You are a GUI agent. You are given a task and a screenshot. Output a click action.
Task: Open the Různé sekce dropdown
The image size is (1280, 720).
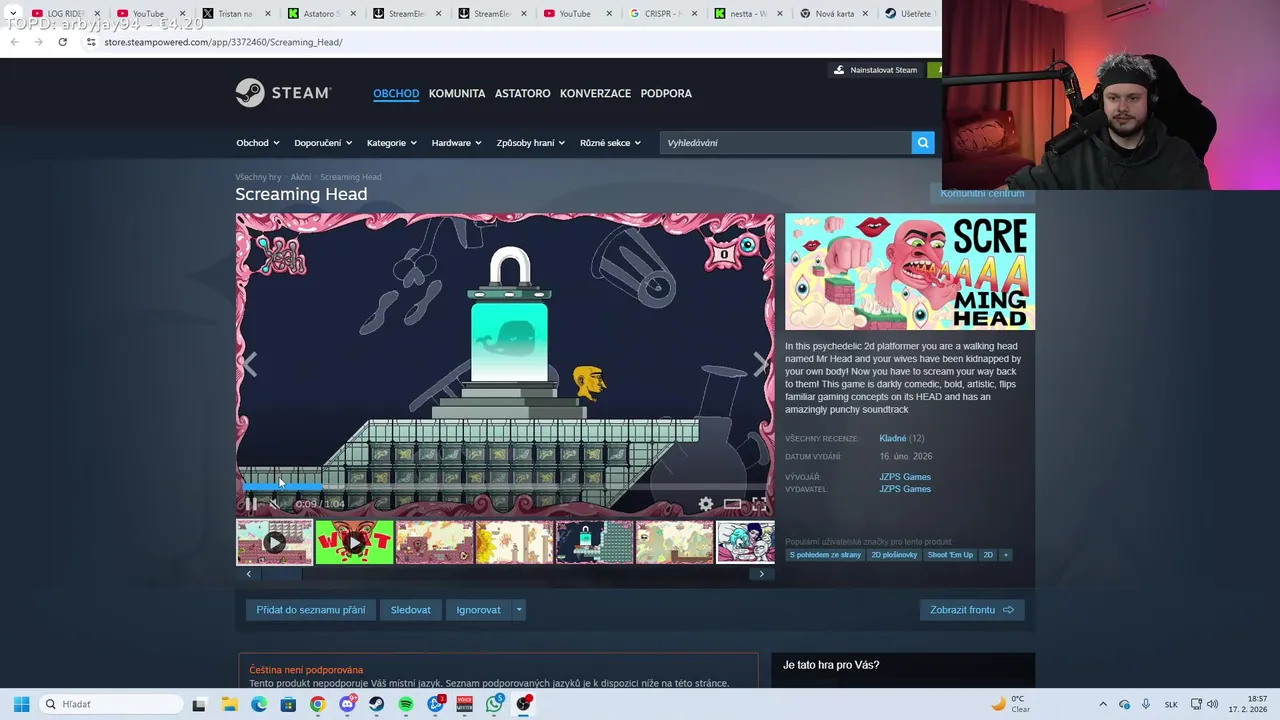pos(611,143)
